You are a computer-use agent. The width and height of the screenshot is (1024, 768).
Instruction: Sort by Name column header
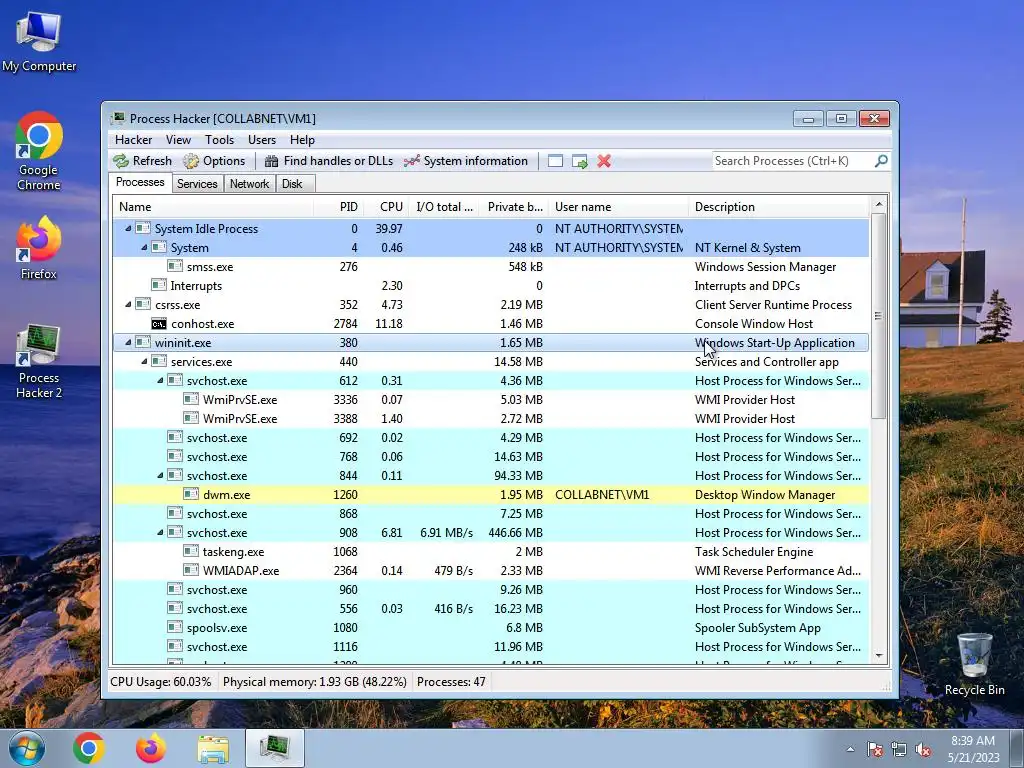[x=213, y=207]
